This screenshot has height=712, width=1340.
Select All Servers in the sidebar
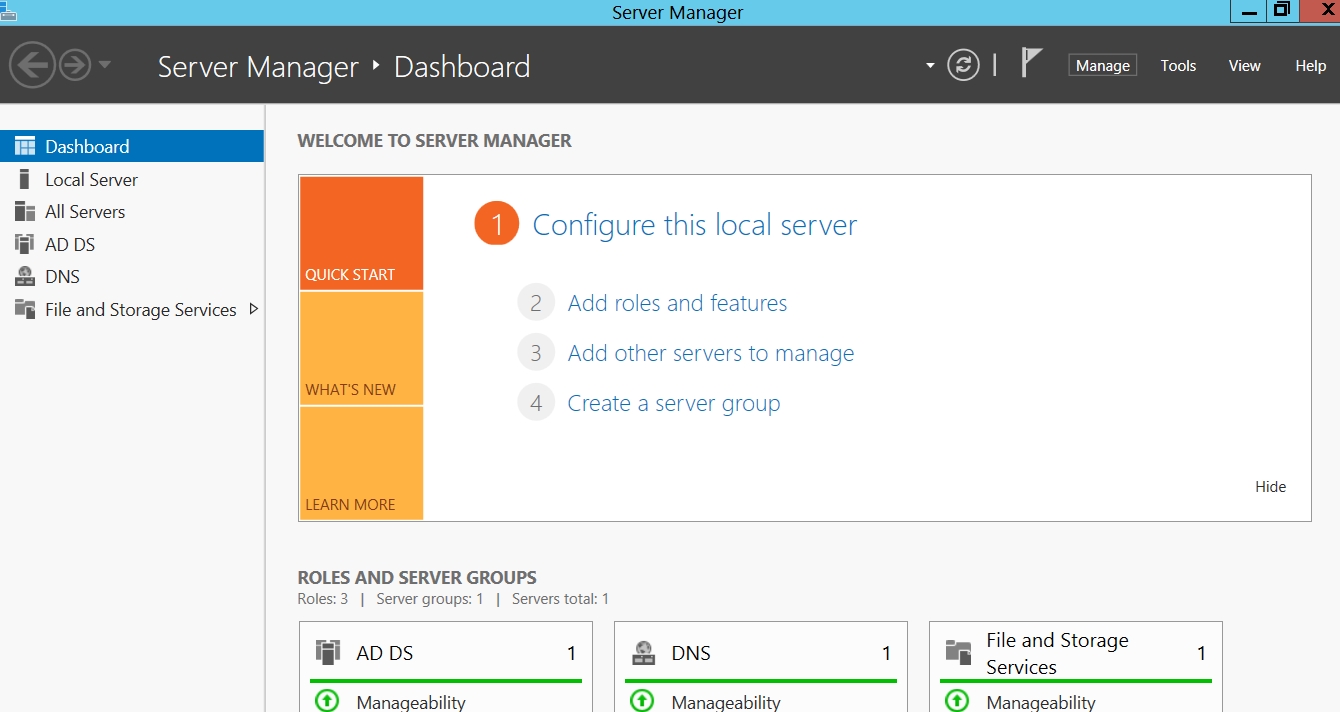85,212
